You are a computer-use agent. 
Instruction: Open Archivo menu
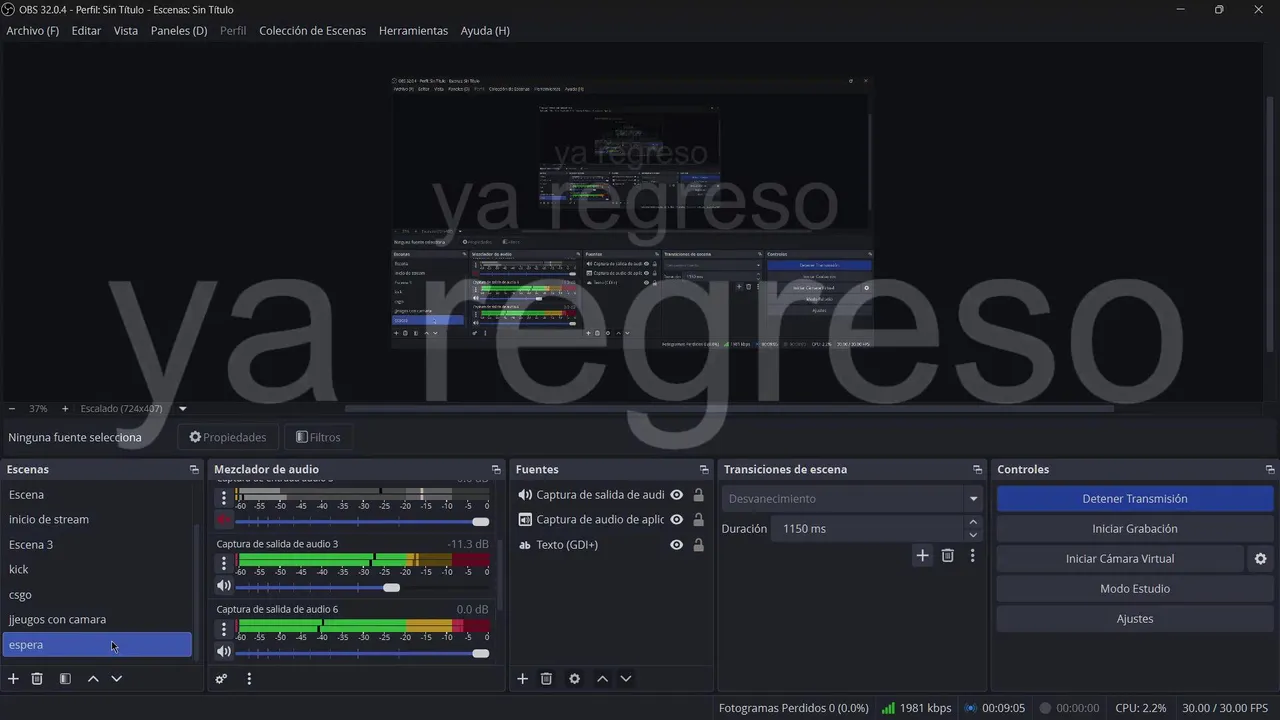point(33,31)
